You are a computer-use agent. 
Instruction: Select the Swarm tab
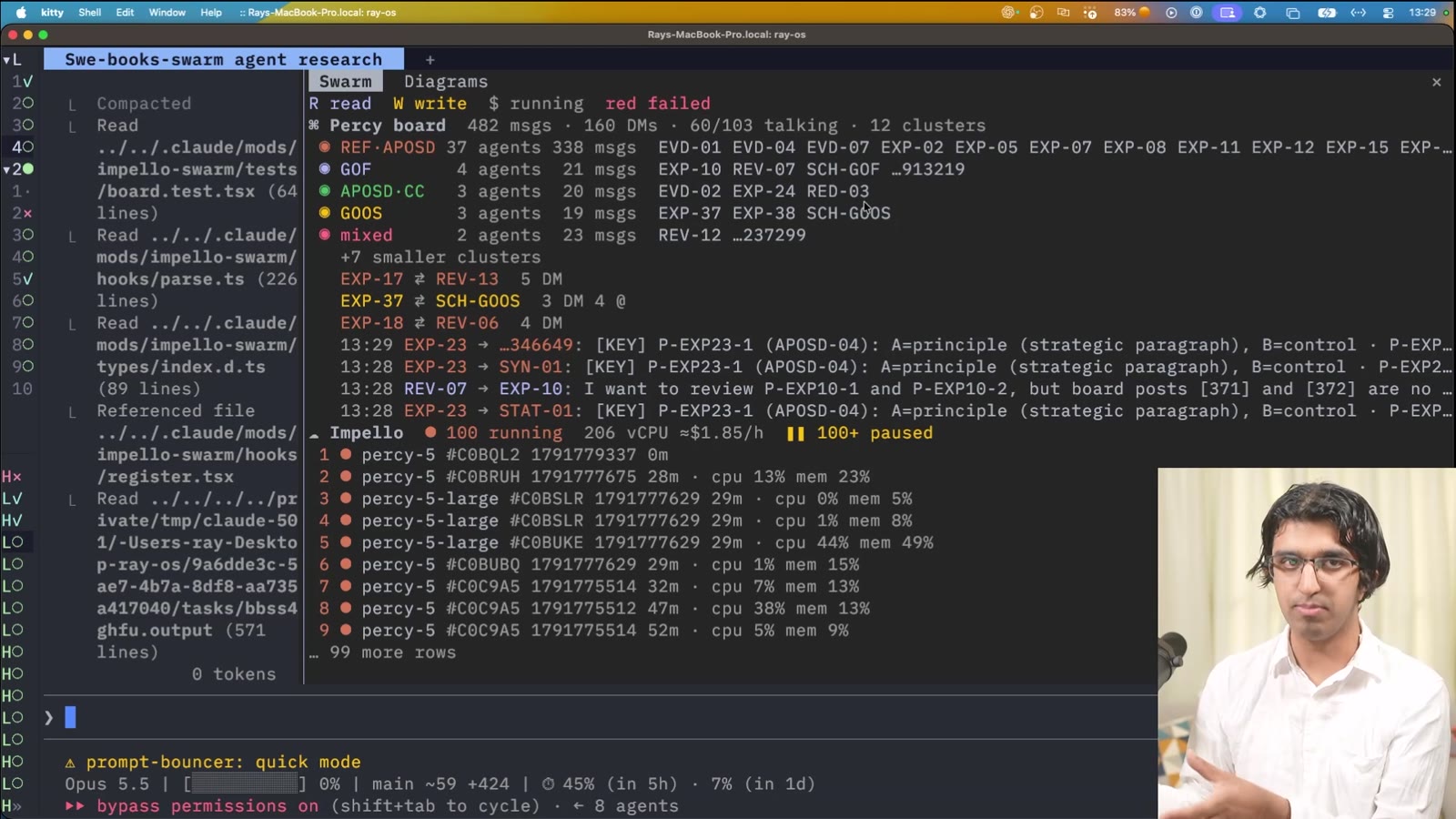pos(346,82)
